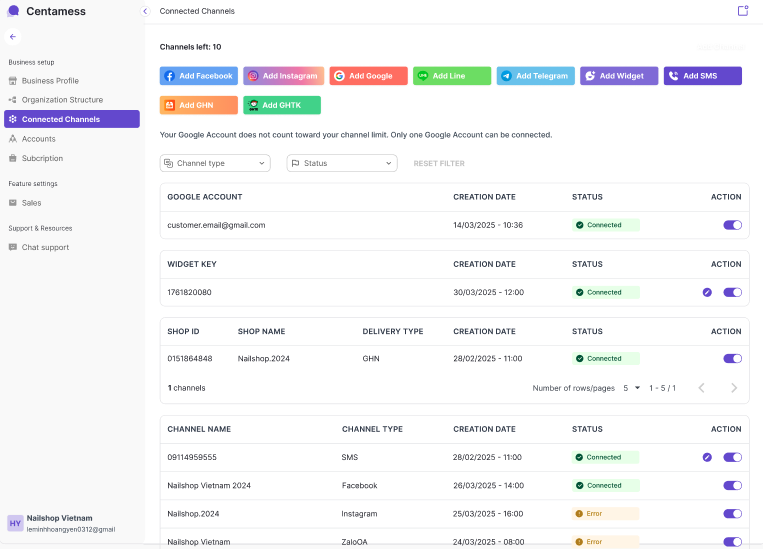Image resolution: width=763 pixels, height=549 pixels.
Task: Go to next page arrow in shop table
Action: point(734,388)
